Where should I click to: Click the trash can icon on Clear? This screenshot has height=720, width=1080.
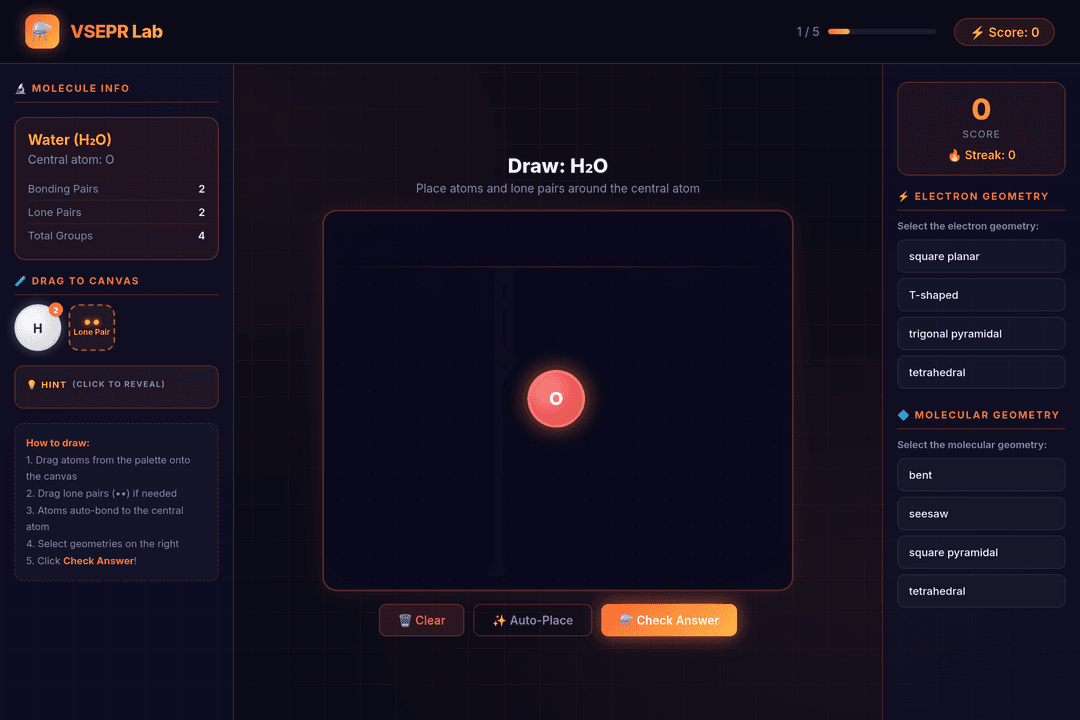(x=405, y=620)
